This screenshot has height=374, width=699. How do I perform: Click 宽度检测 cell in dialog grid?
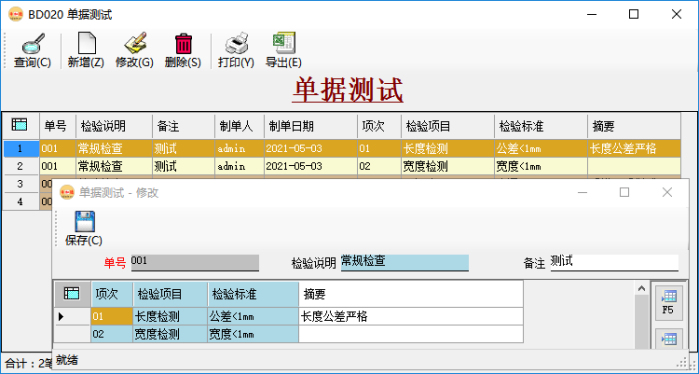(170, 334)
